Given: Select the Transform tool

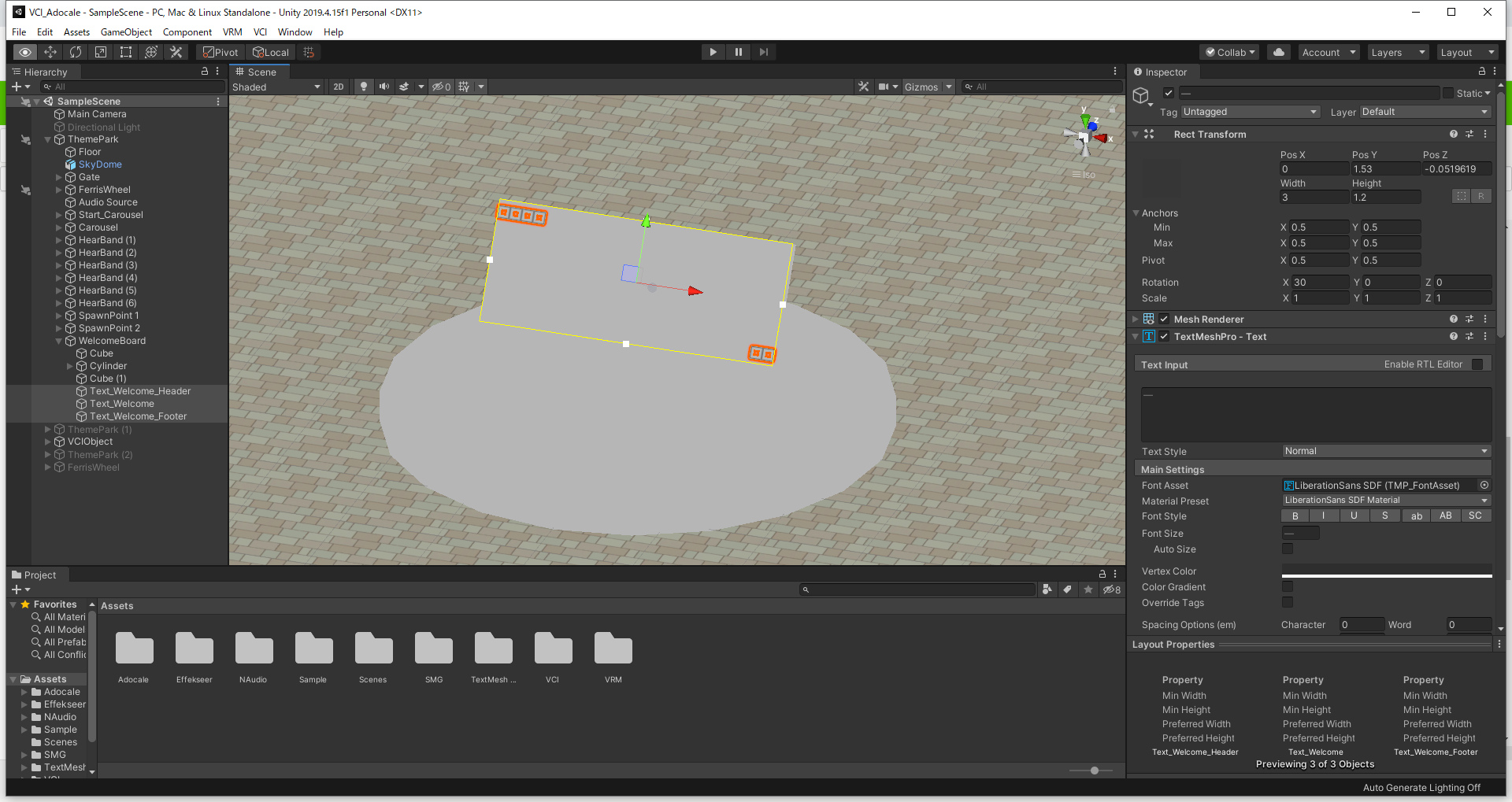Looking at the screenshot, I should click(x=151, y=52).
